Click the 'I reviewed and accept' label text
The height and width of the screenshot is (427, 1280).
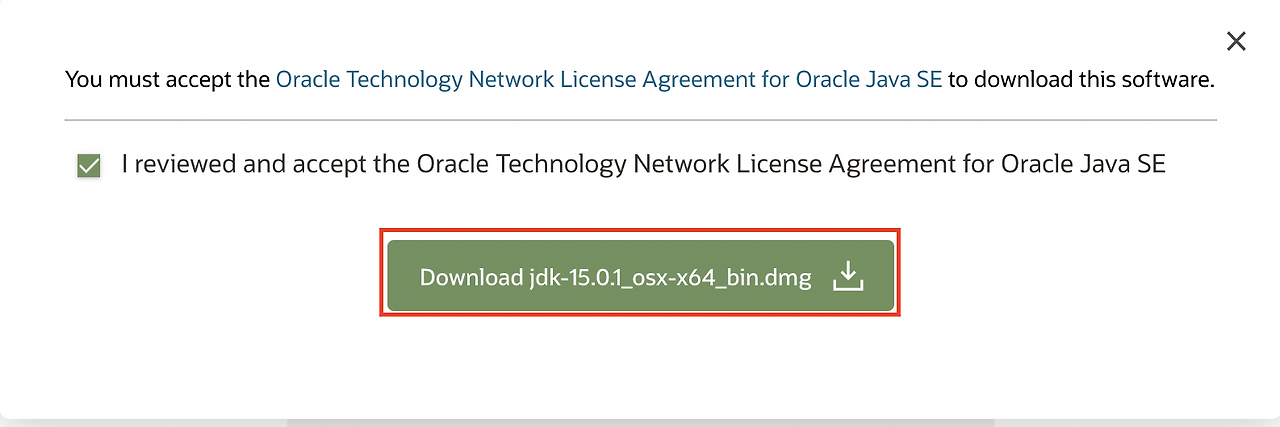point(644,164)
